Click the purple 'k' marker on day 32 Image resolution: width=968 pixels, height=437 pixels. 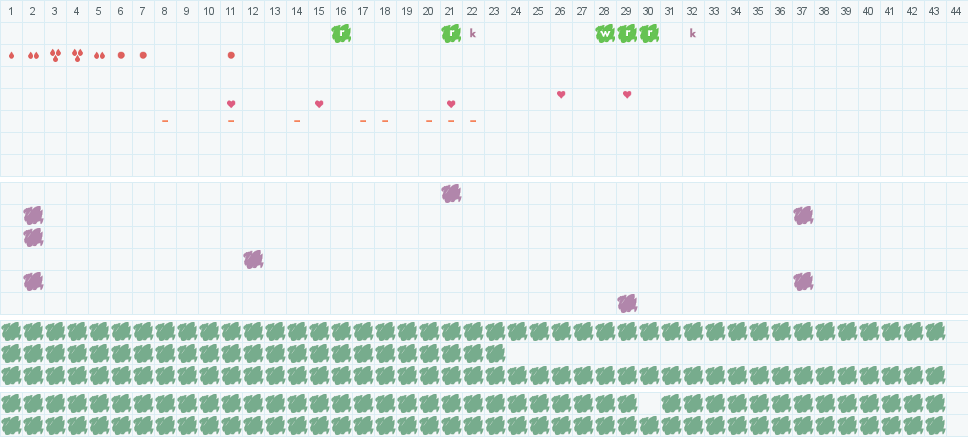(x=692, y=33)
